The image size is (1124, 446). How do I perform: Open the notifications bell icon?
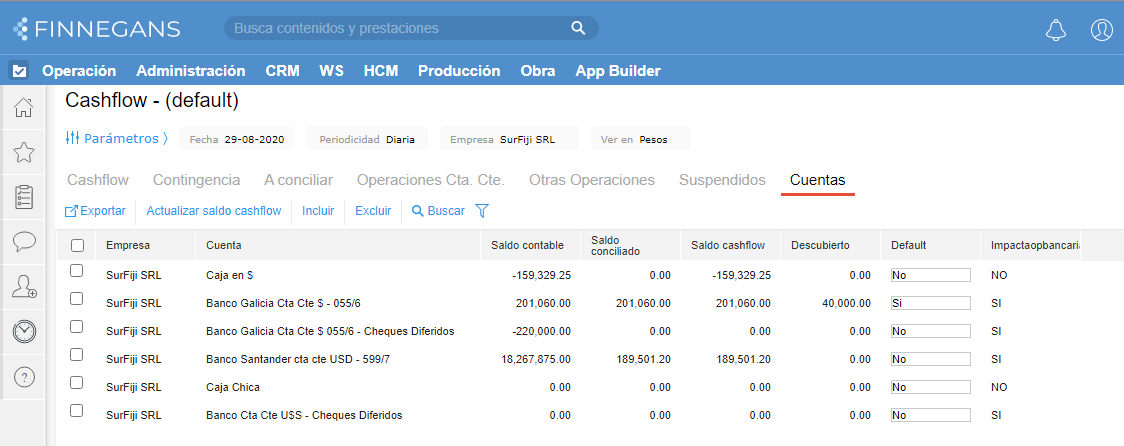point(1056,30)
